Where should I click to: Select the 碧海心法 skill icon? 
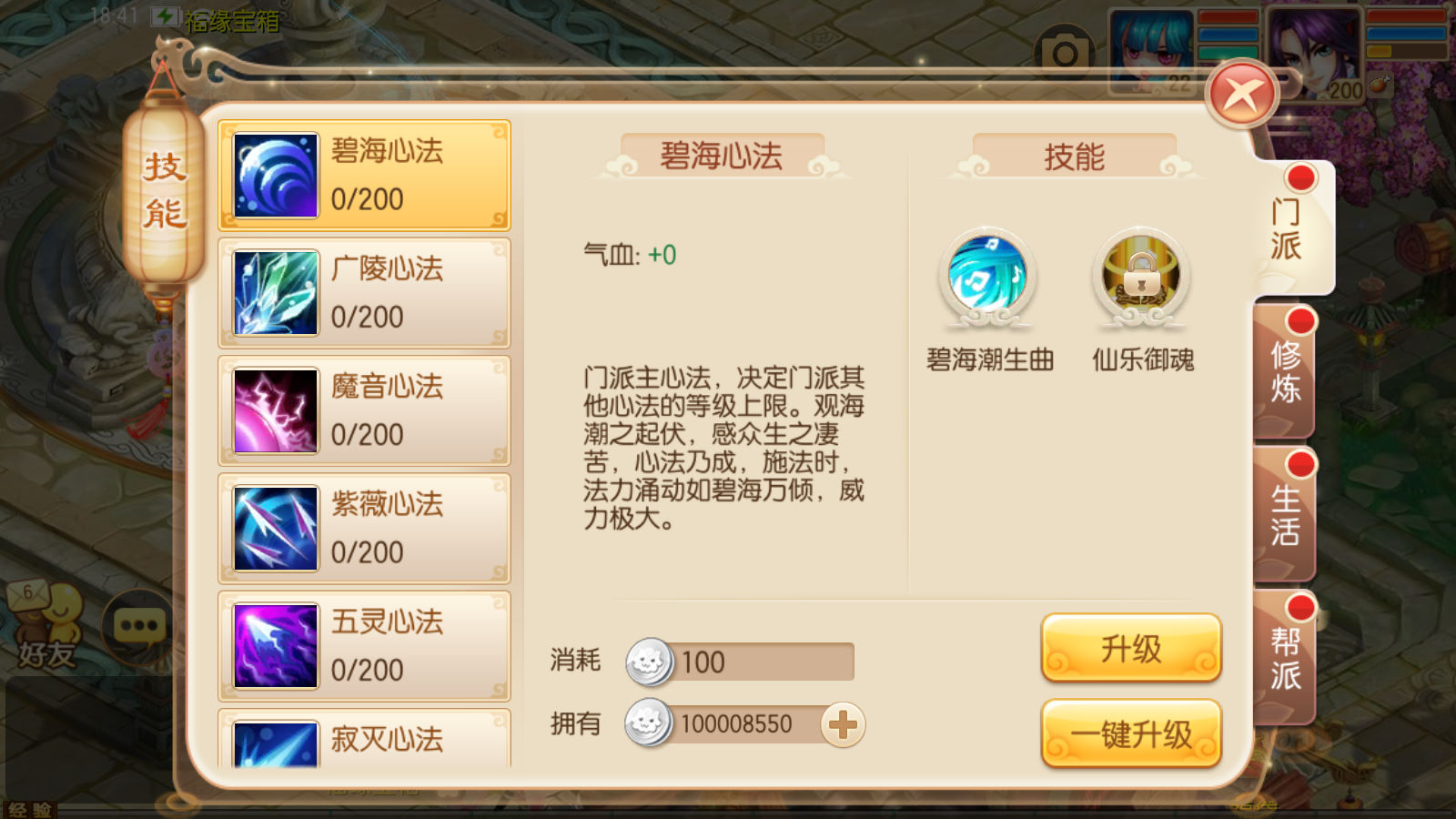[x=276, y=176]
